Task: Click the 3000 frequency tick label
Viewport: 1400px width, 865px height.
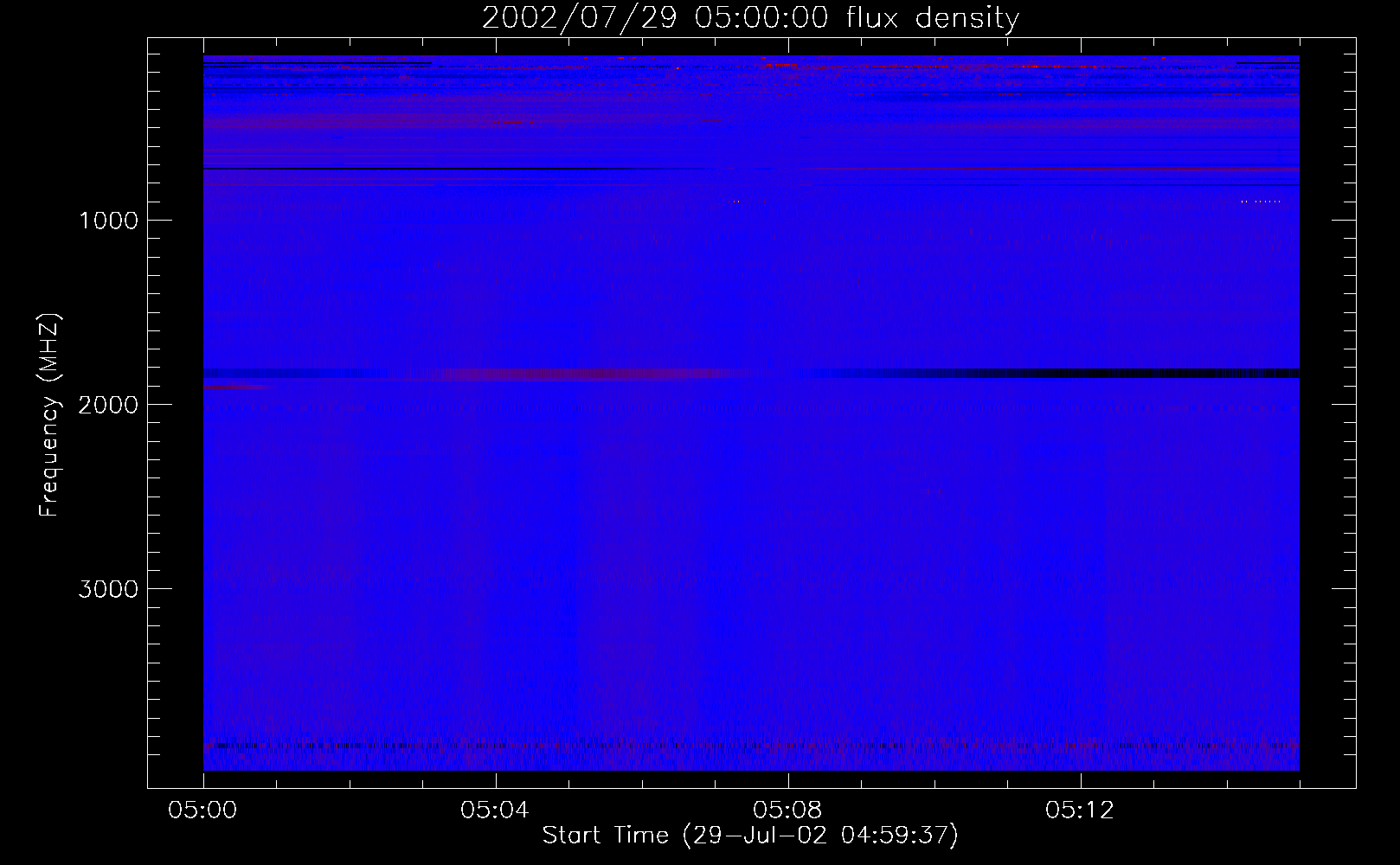Action: [108, 589]
